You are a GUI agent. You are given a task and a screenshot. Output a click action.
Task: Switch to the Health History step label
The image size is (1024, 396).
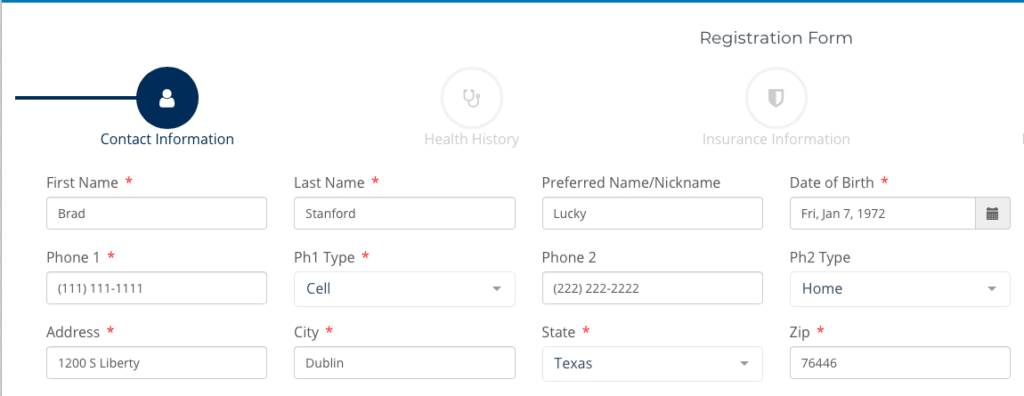(x=472, y=139)
